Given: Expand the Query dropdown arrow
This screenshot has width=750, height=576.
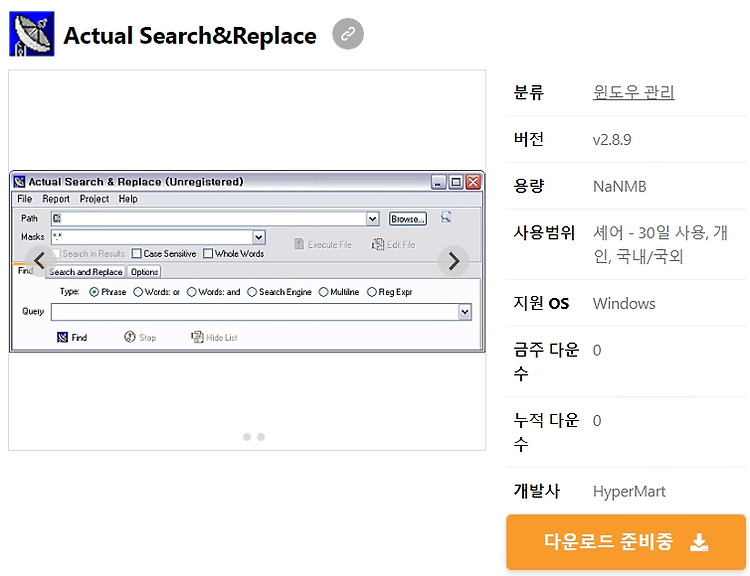Looking at the screenshot, I should coord(465,312).
